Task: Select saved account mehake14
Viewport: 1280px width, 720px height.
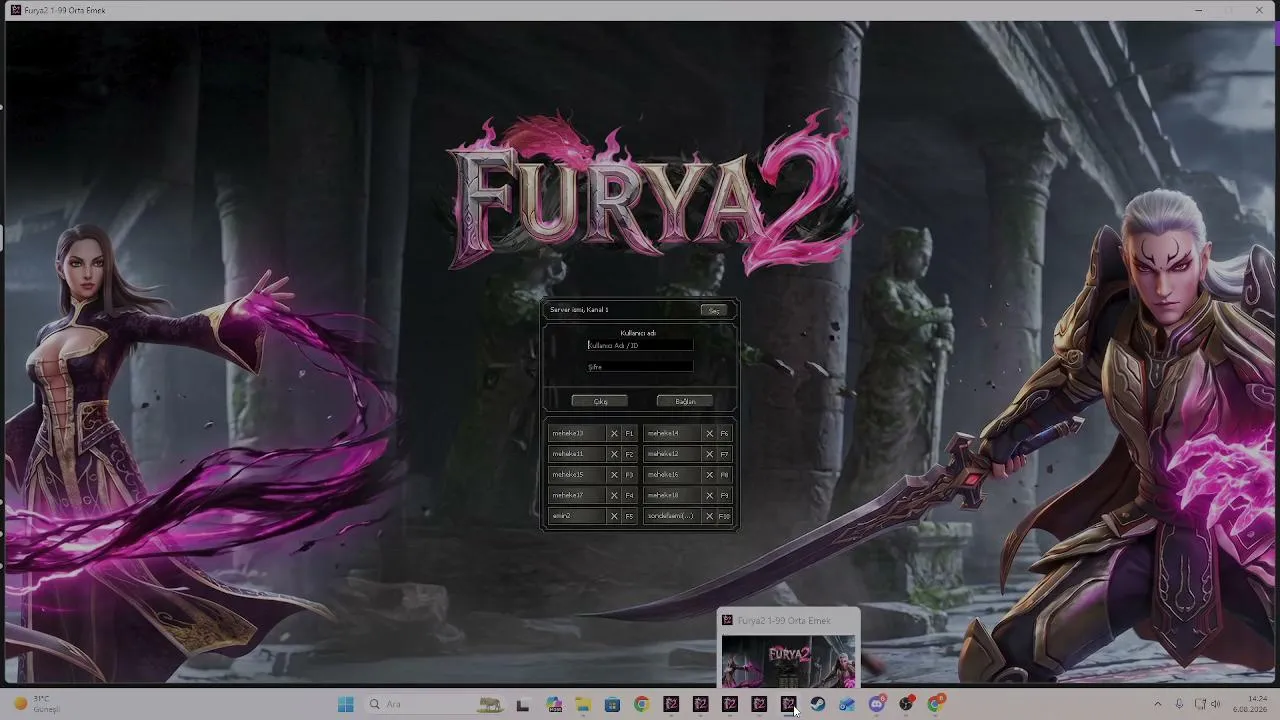Action: tap(672, 433)
